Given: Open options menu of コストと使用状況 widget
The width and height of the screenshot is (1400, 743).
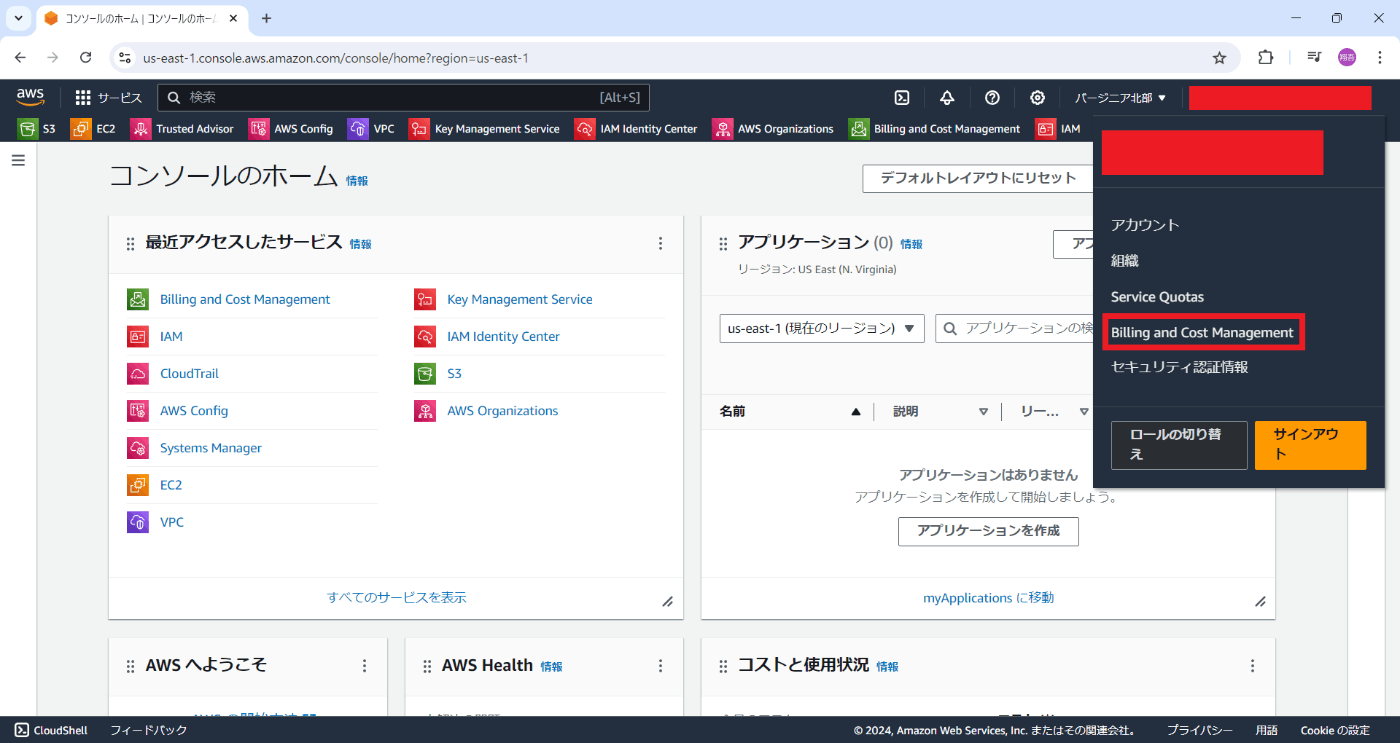Looking at the screenshot, I should coord(1252,666).
